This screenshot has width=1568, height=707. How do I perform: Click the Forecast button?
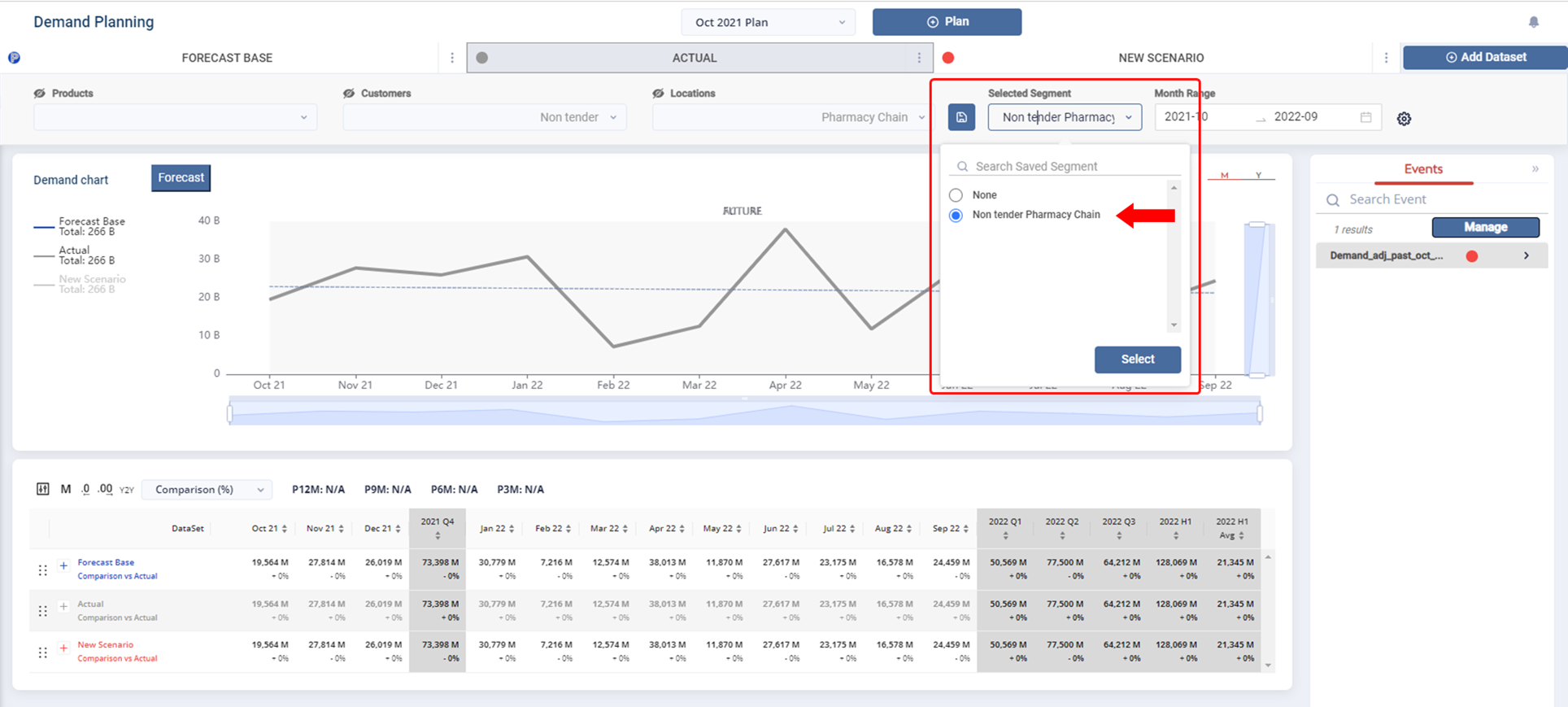181,177
